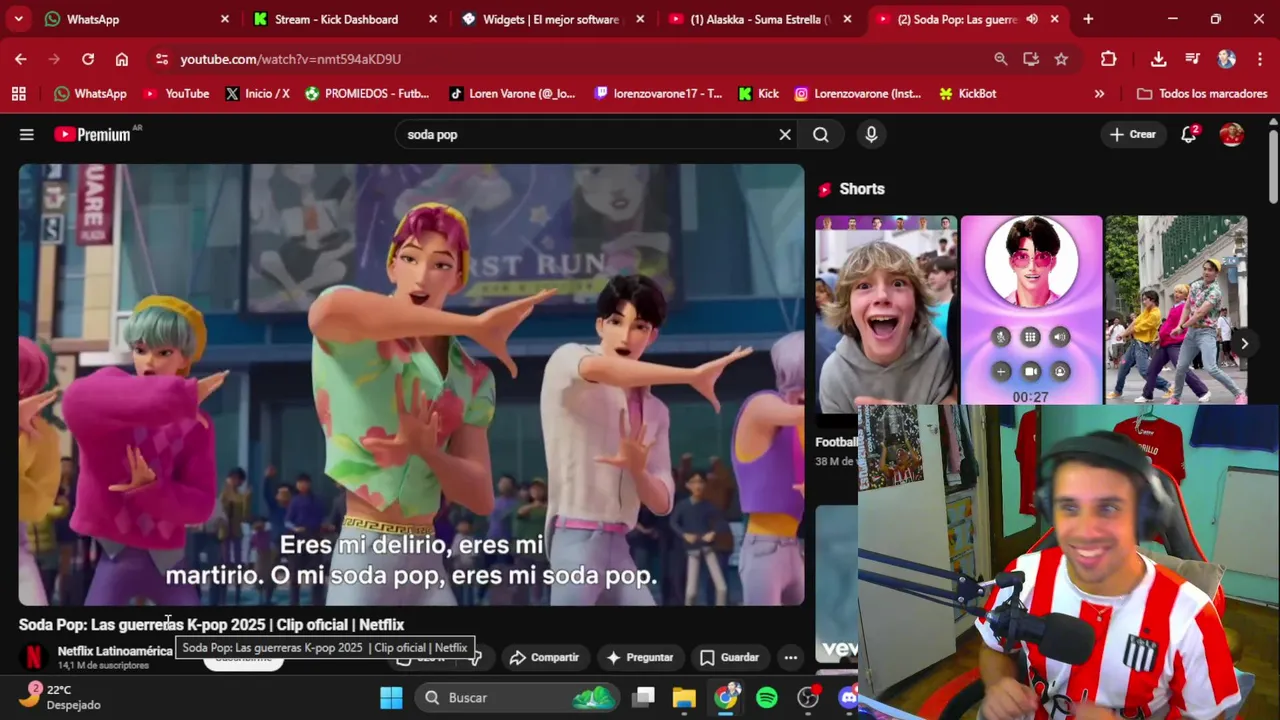Open the browser home page button
This screenshot has height=720, width=1280.
click(x=122, y=59)
